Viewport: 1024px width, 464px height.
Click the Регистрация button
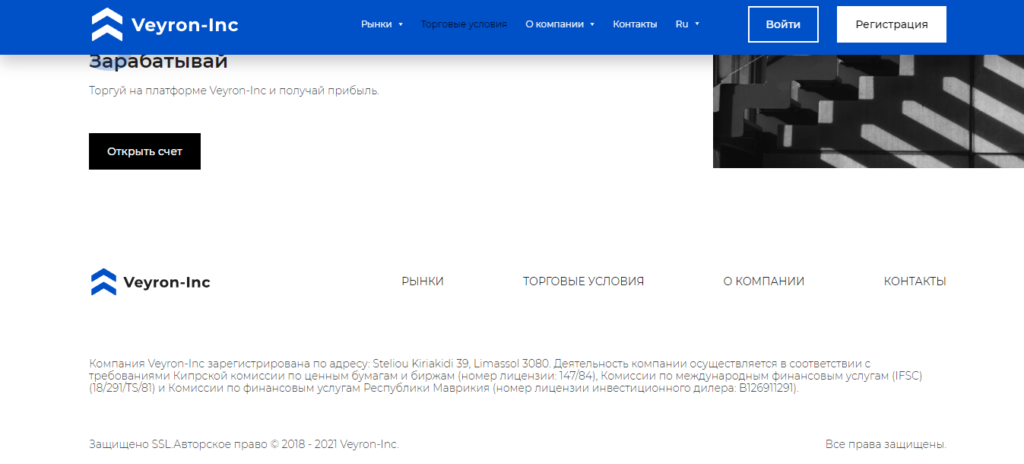[891, 24]
